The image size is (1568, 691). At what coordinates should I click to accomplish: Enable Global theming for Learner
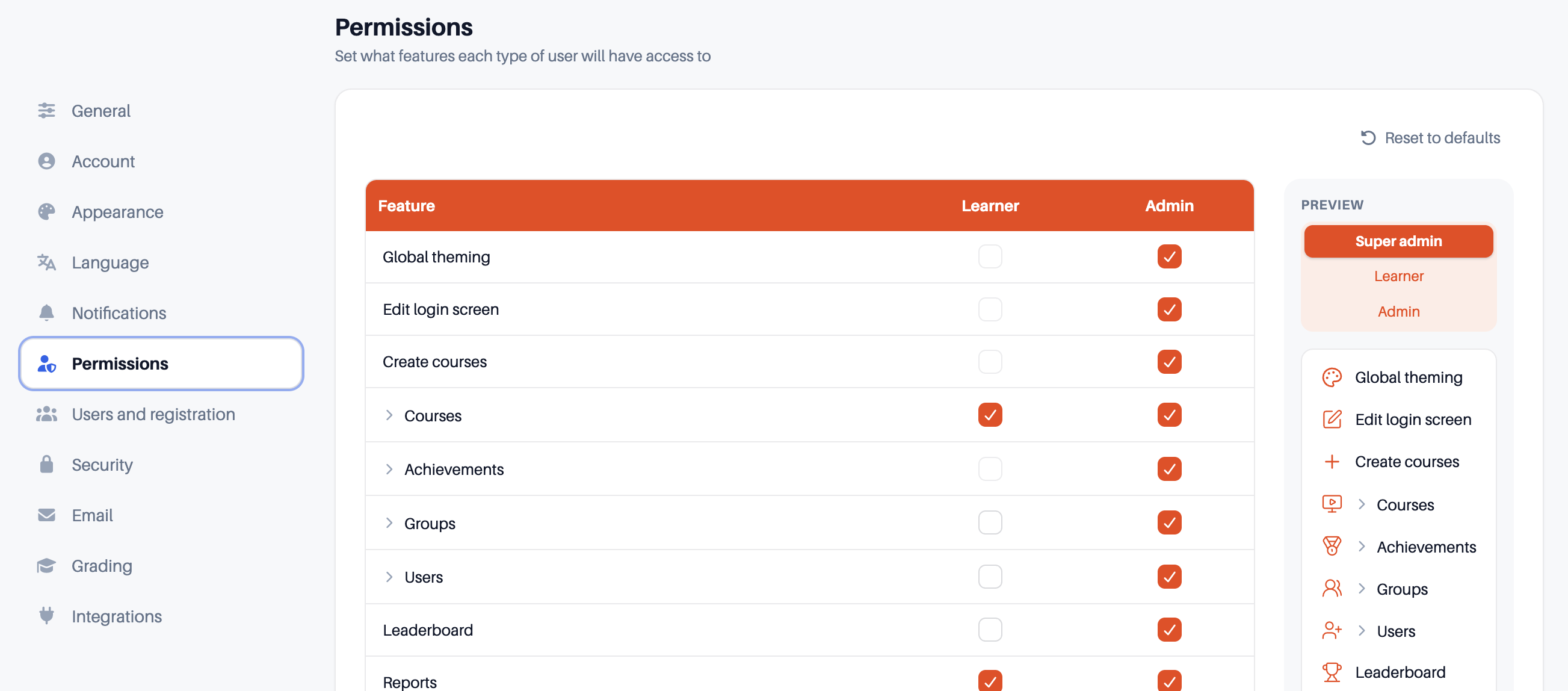point(990,257)
